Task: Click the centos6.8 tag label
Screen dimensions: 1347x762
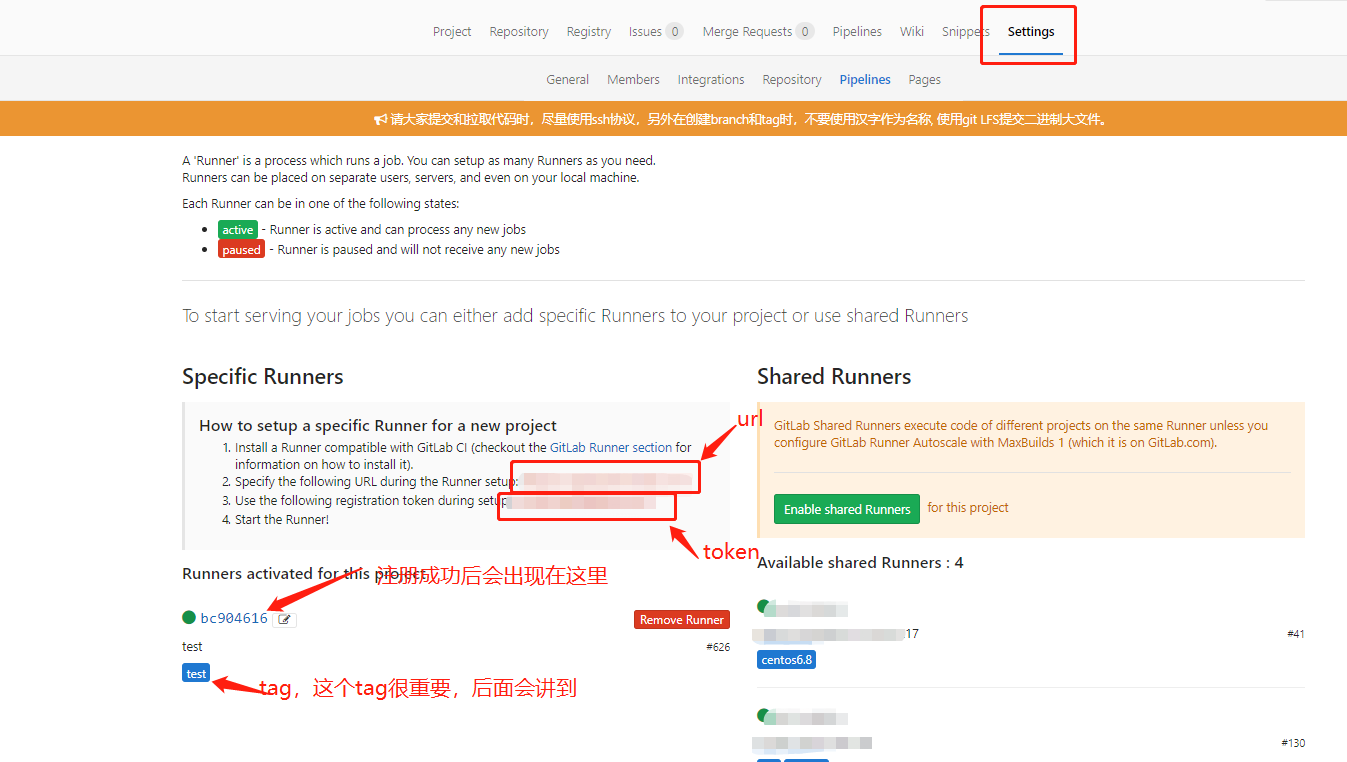Action: point(786,659)
